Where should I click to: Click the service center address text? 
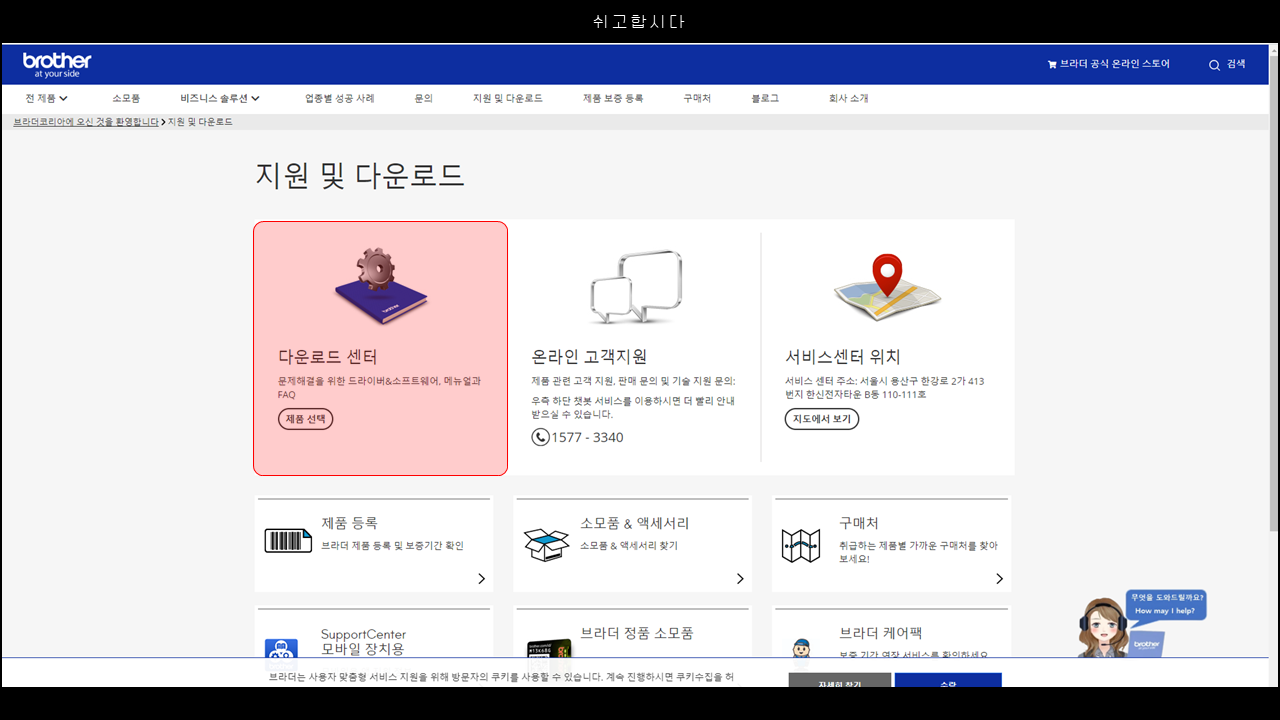tap(885, 388)
